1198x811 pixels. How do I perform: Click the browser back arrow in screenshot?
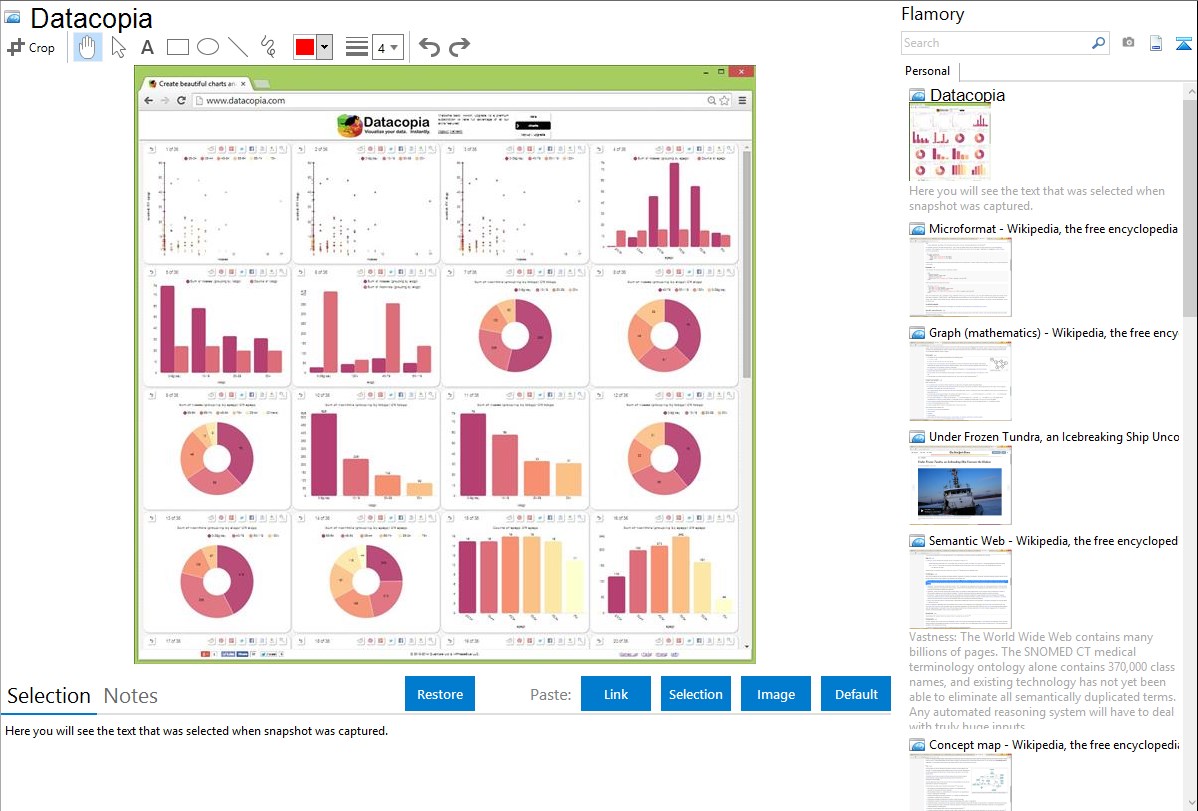[149, 100]
